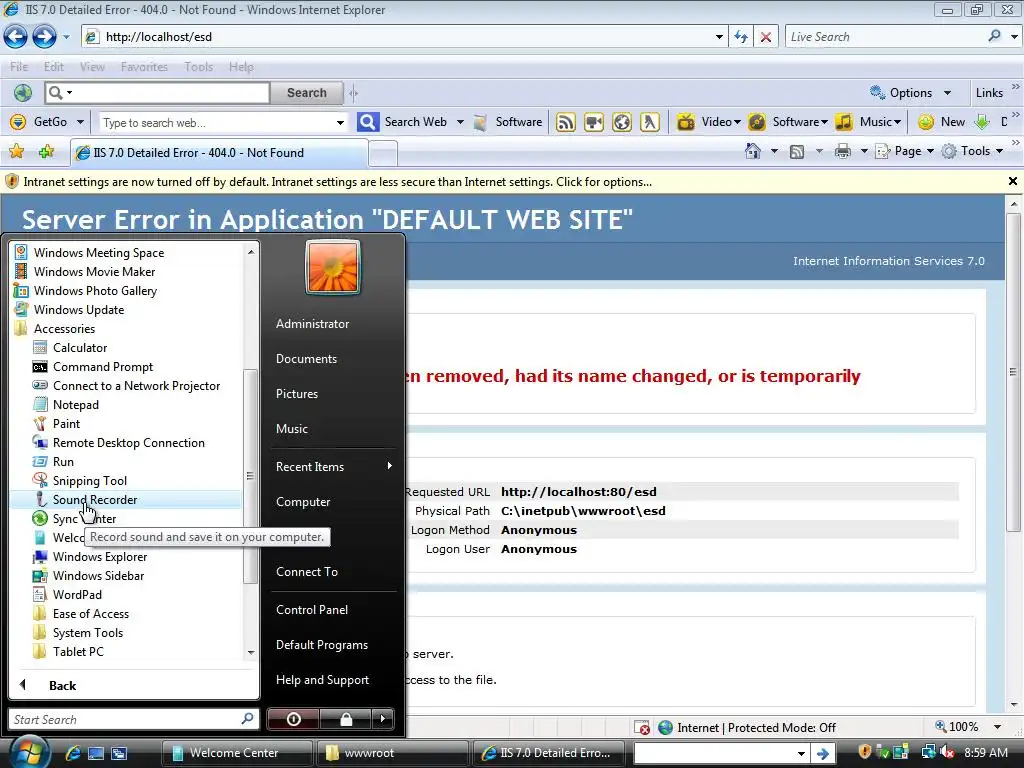Open Notepad in the Accessories list
1024x768 pixels.
click(x=76, y=404)
